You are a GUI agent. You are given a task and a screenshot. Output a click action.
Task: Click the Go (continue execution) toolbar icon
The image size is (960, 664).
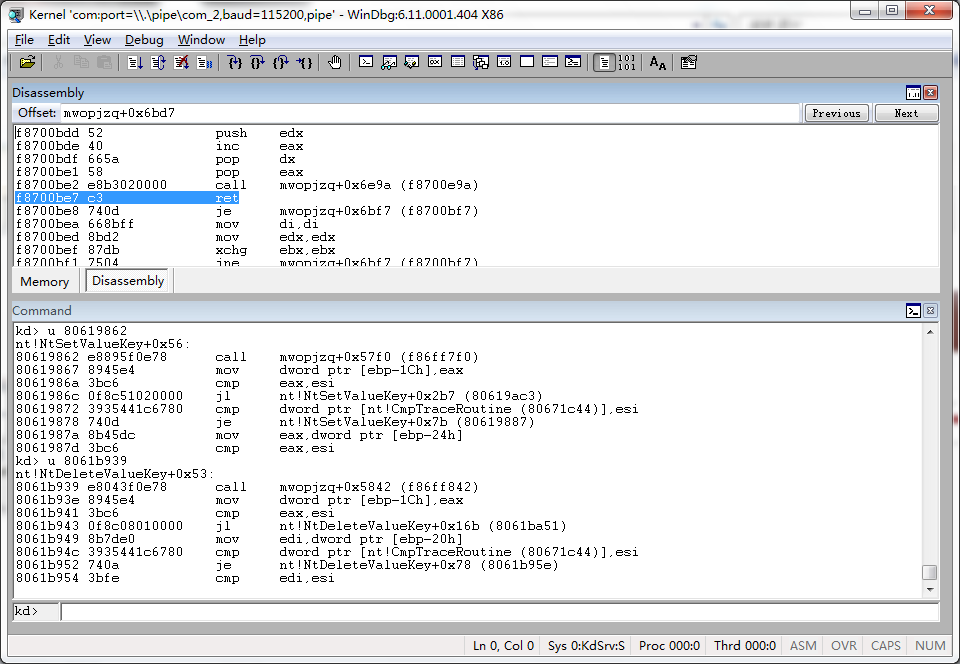click(135, 62)
